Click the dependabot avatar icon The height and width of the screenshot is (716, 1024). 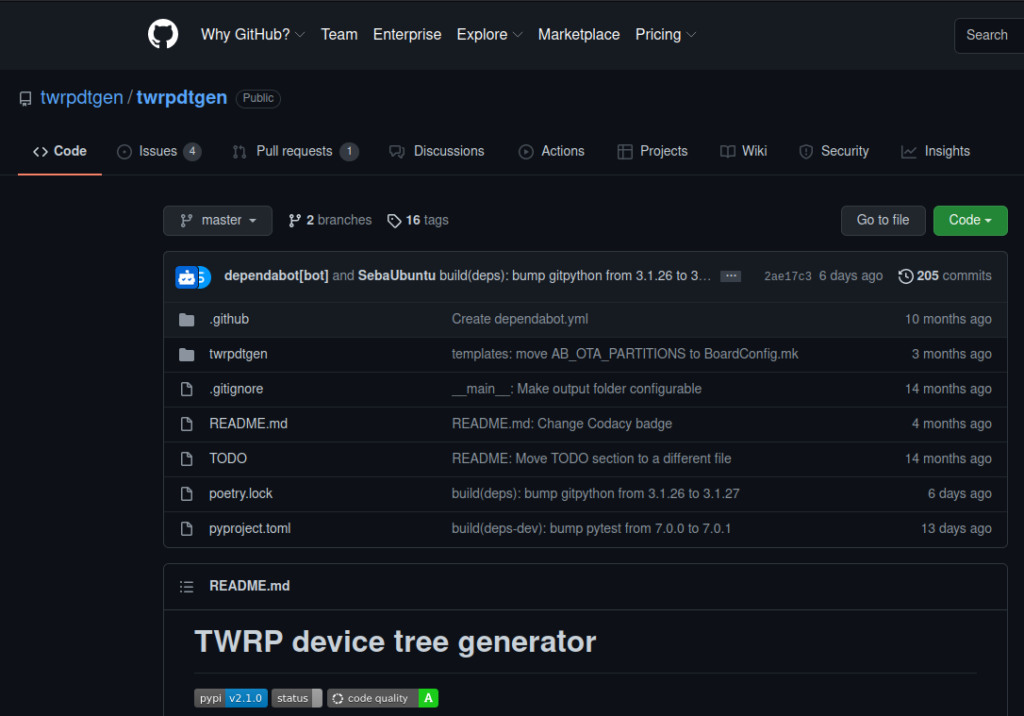pos(187,277)
